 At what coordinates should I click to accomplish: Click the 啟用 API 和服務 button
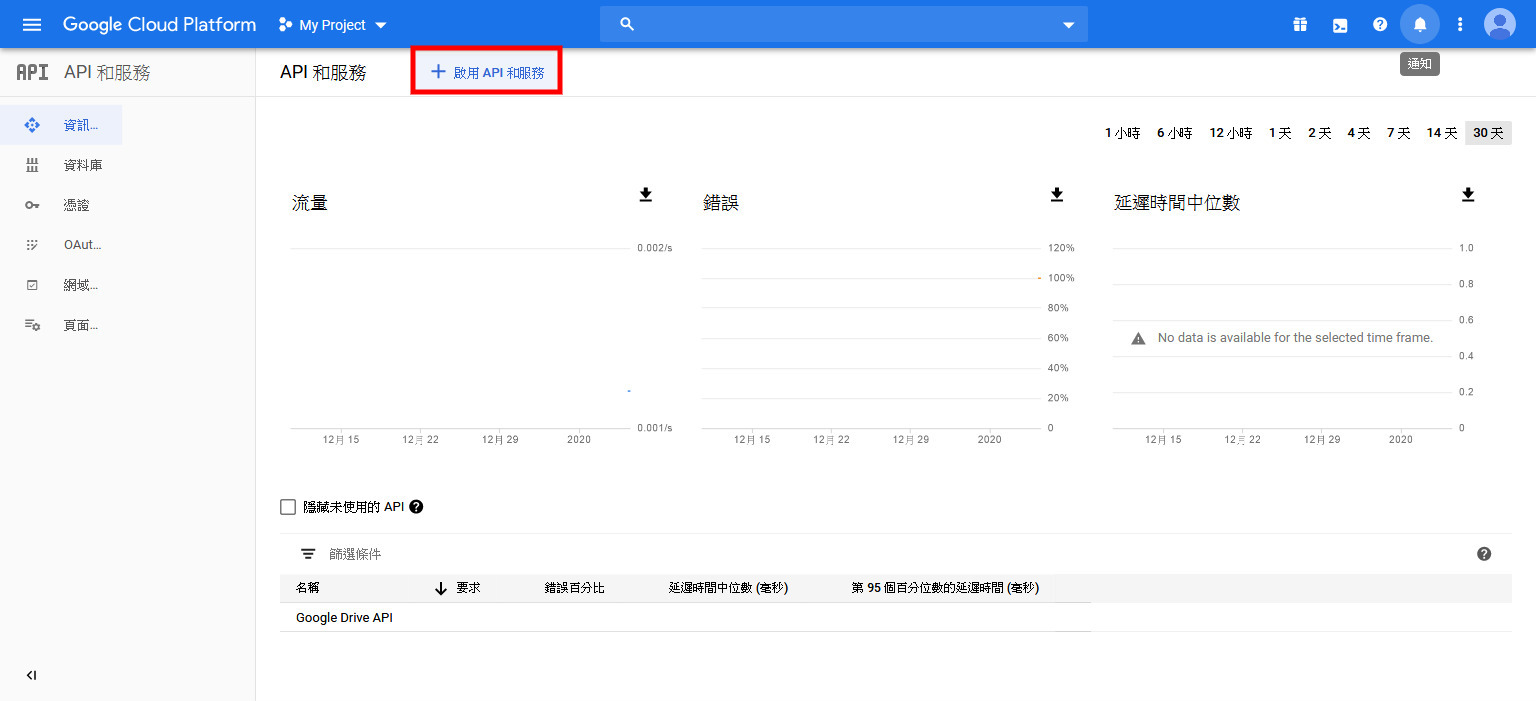pyautogui.click(x=487, y=72)
